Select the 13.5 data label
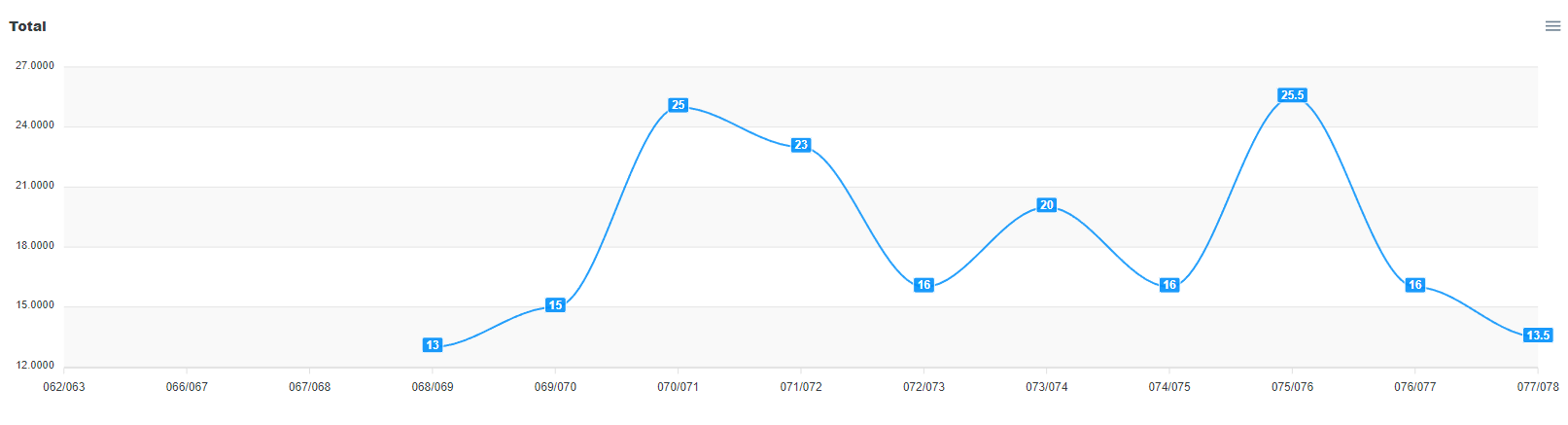Viewport: 1568px width, 425px height. click(x=1538, y=336)
